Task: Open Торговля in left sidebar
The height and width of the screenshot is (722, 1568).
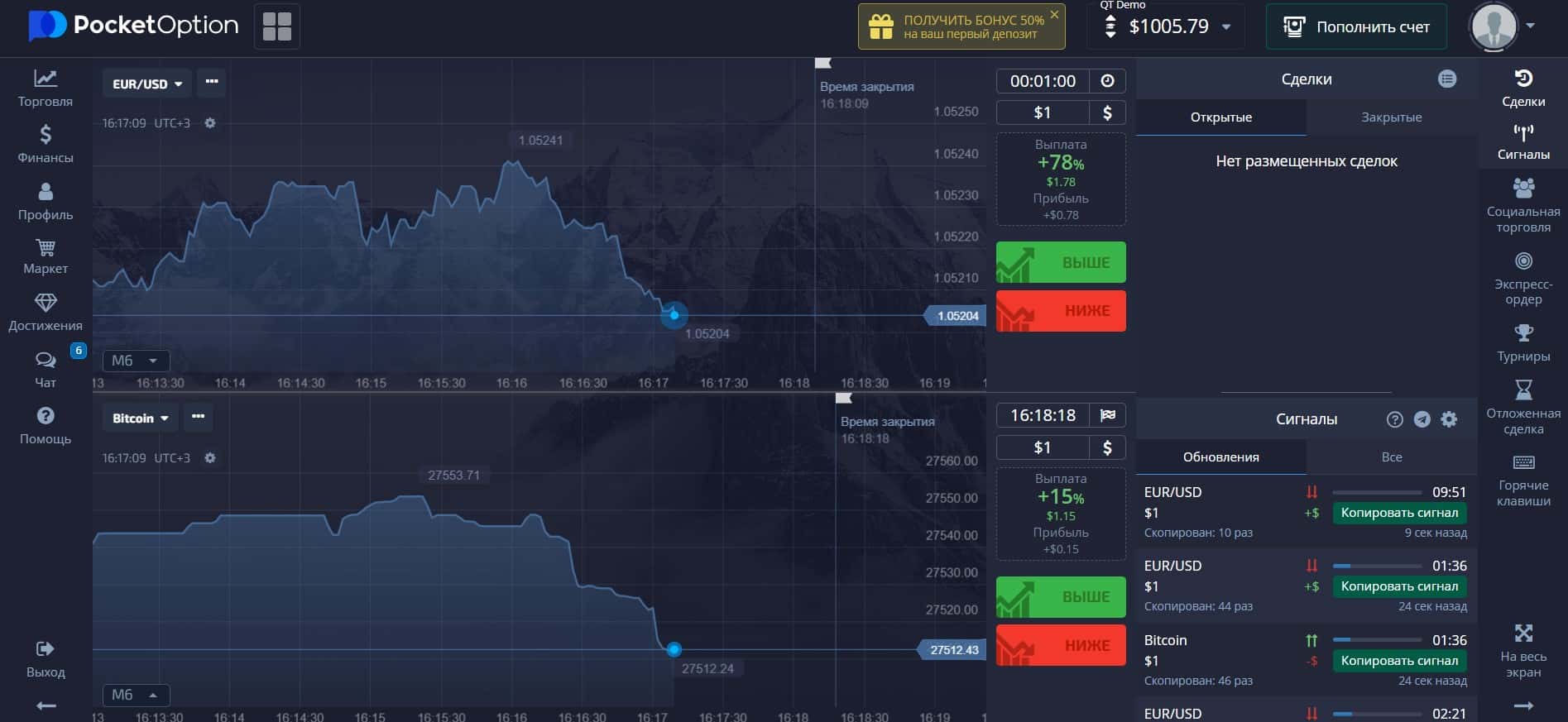Action: pyautogui.click(x=46, y=88)
